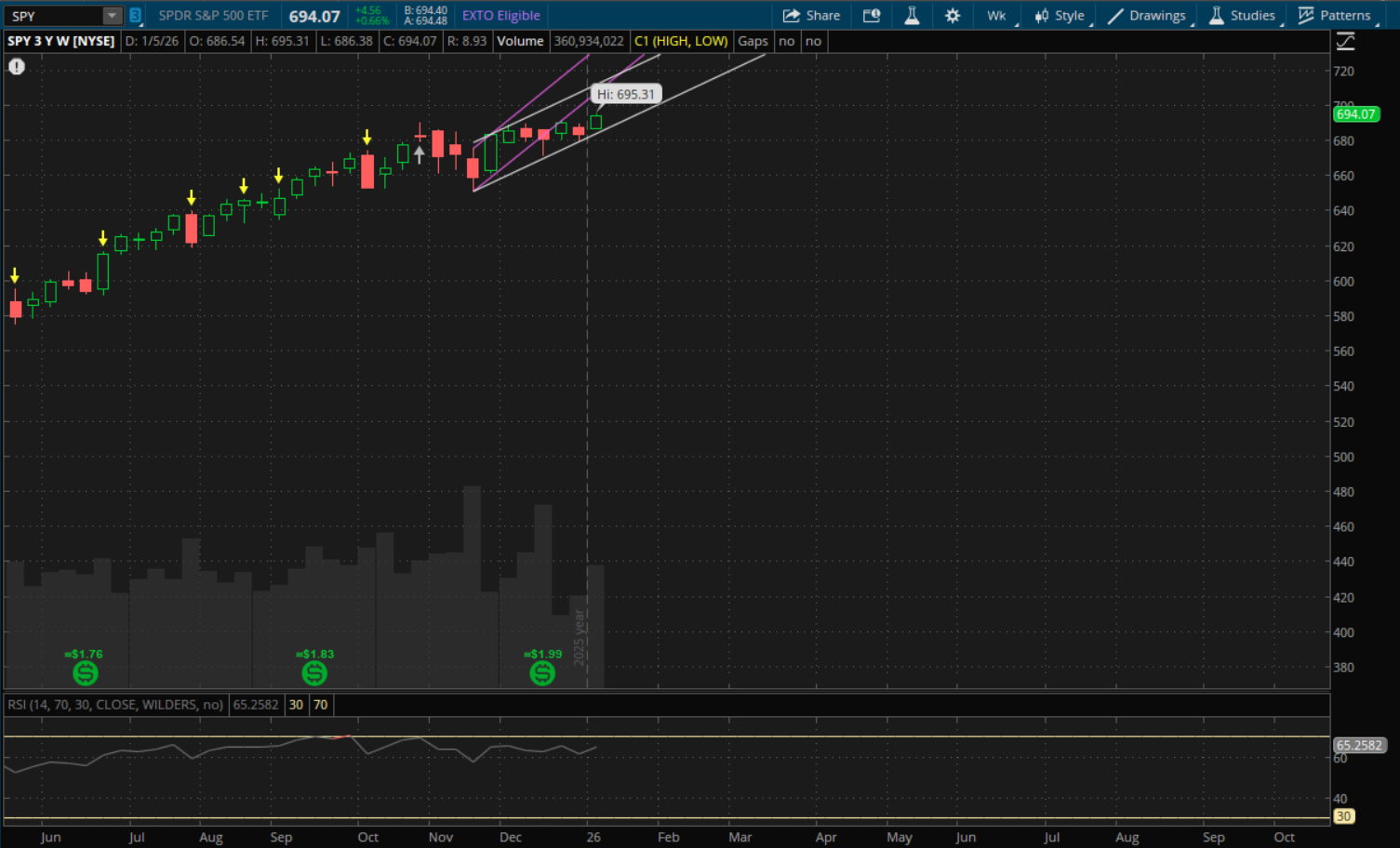Click the Volume label in chart header
The width and height of the screenshot is (1400, 848).
[520, 41]
